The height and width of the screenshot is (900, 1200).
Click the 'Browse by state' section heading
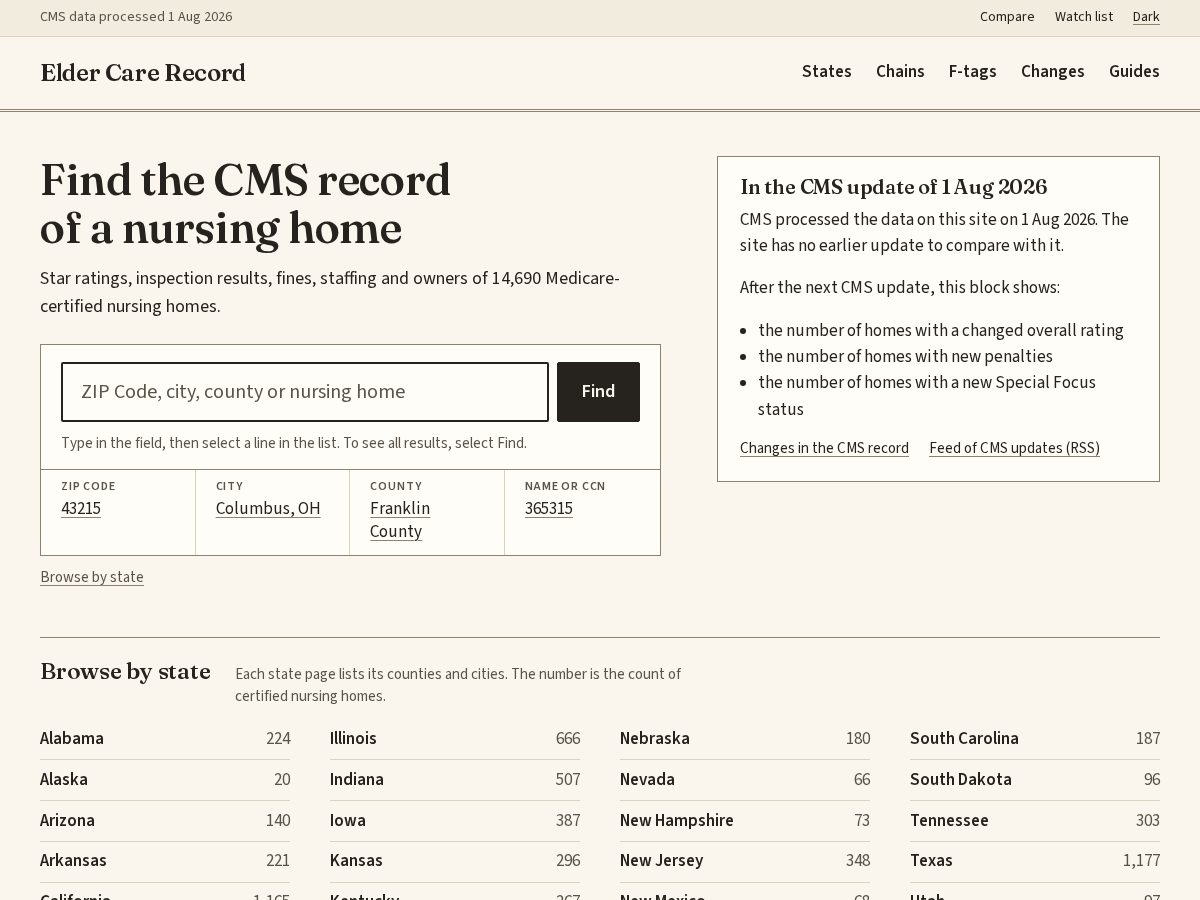point(125,671)
